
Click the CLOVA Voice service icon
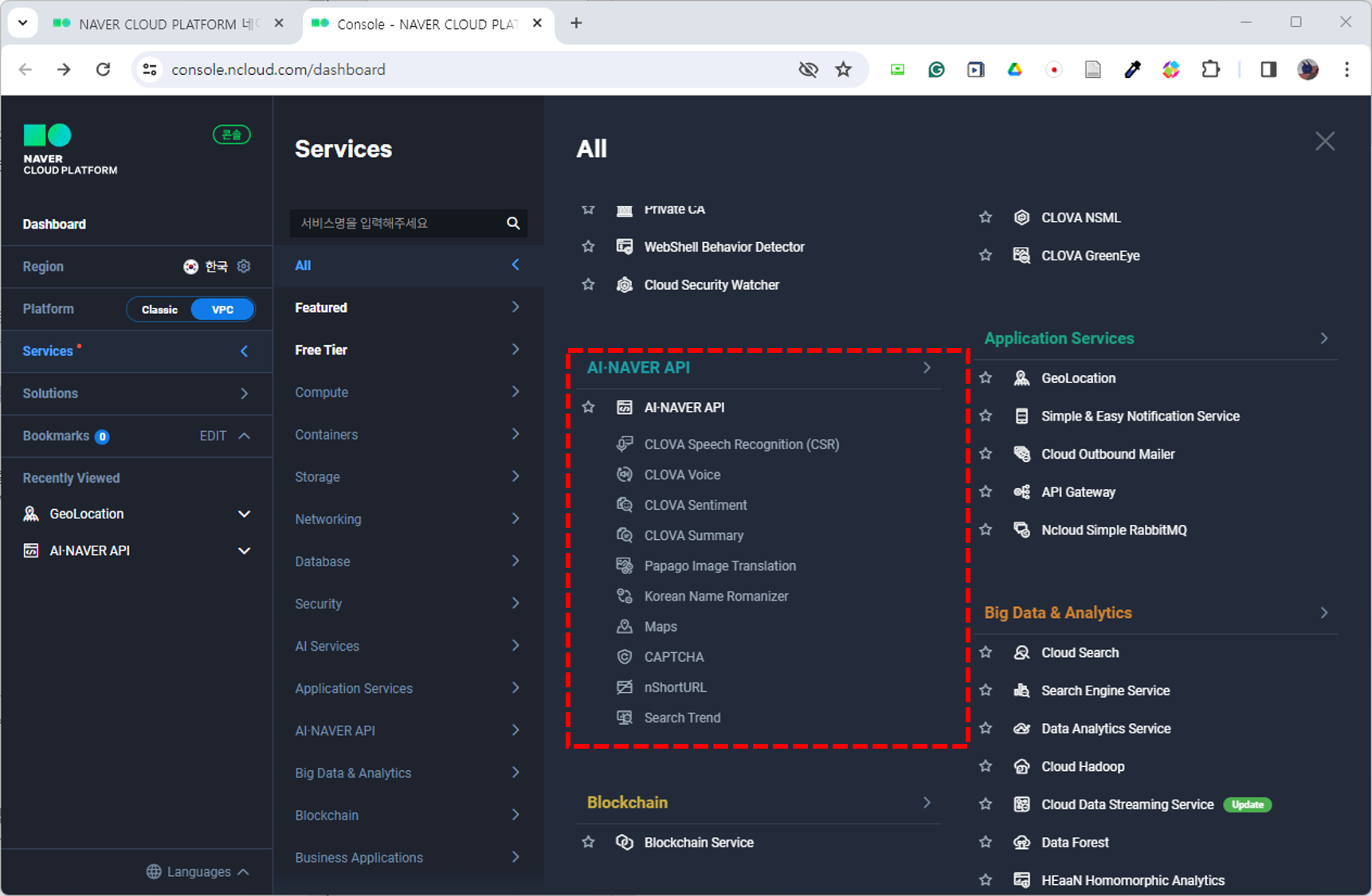pos(625,475)
